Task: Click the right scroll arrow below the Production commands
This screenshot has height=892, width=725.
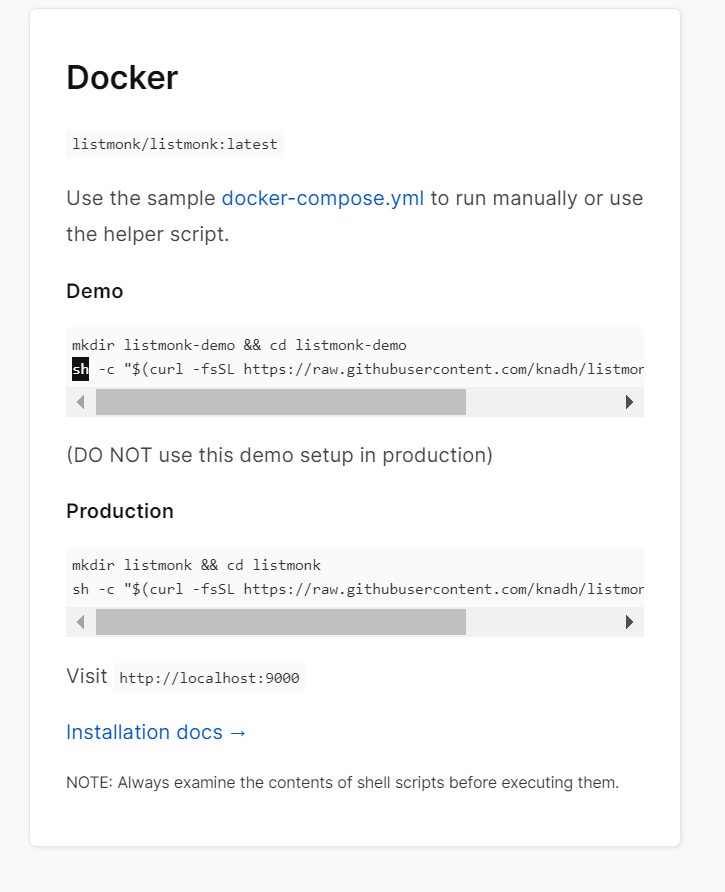Action: pos(629,621)
